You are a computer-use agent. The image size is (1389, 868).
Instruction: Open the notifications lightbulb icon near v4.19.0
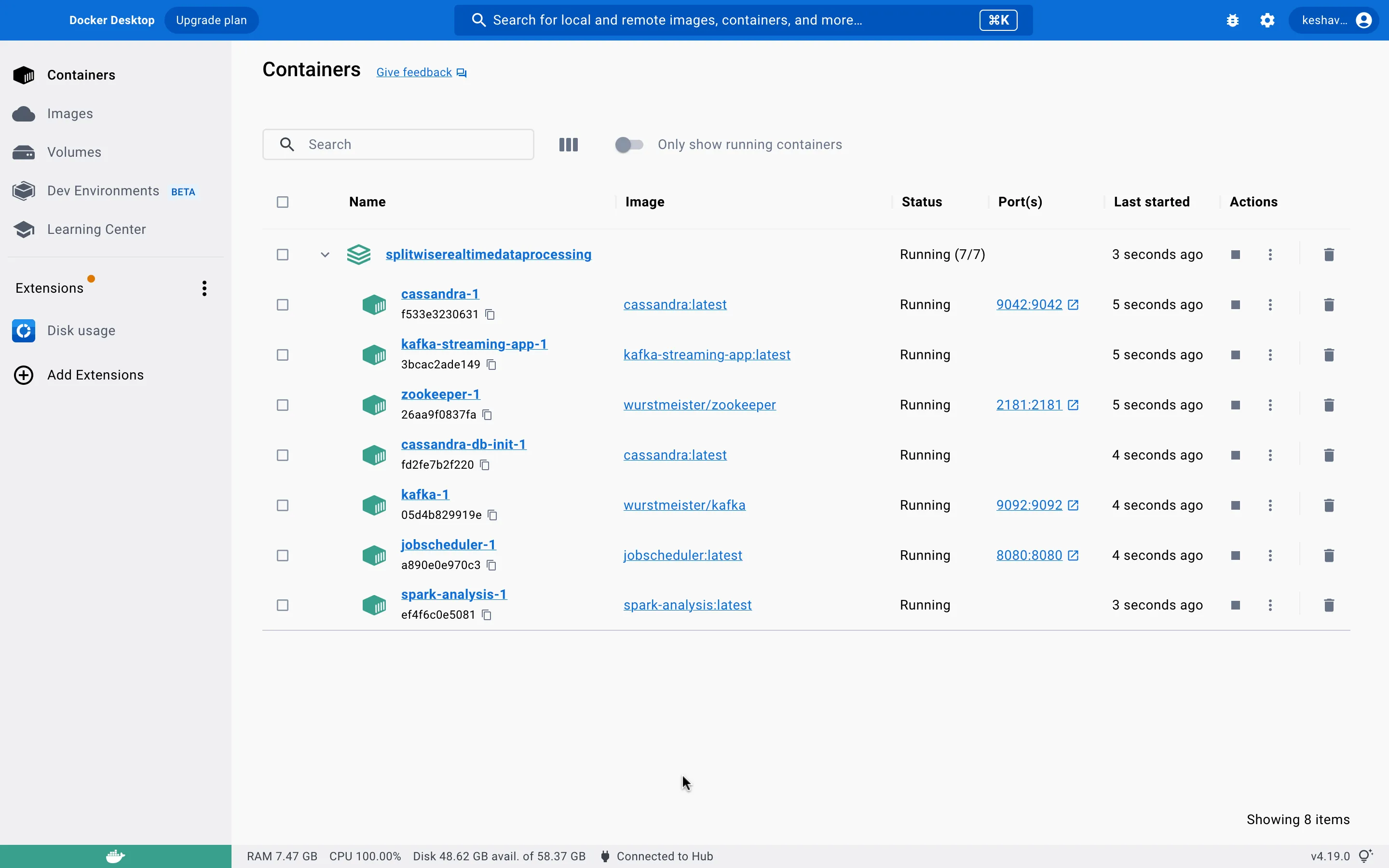pos(1366,856)
